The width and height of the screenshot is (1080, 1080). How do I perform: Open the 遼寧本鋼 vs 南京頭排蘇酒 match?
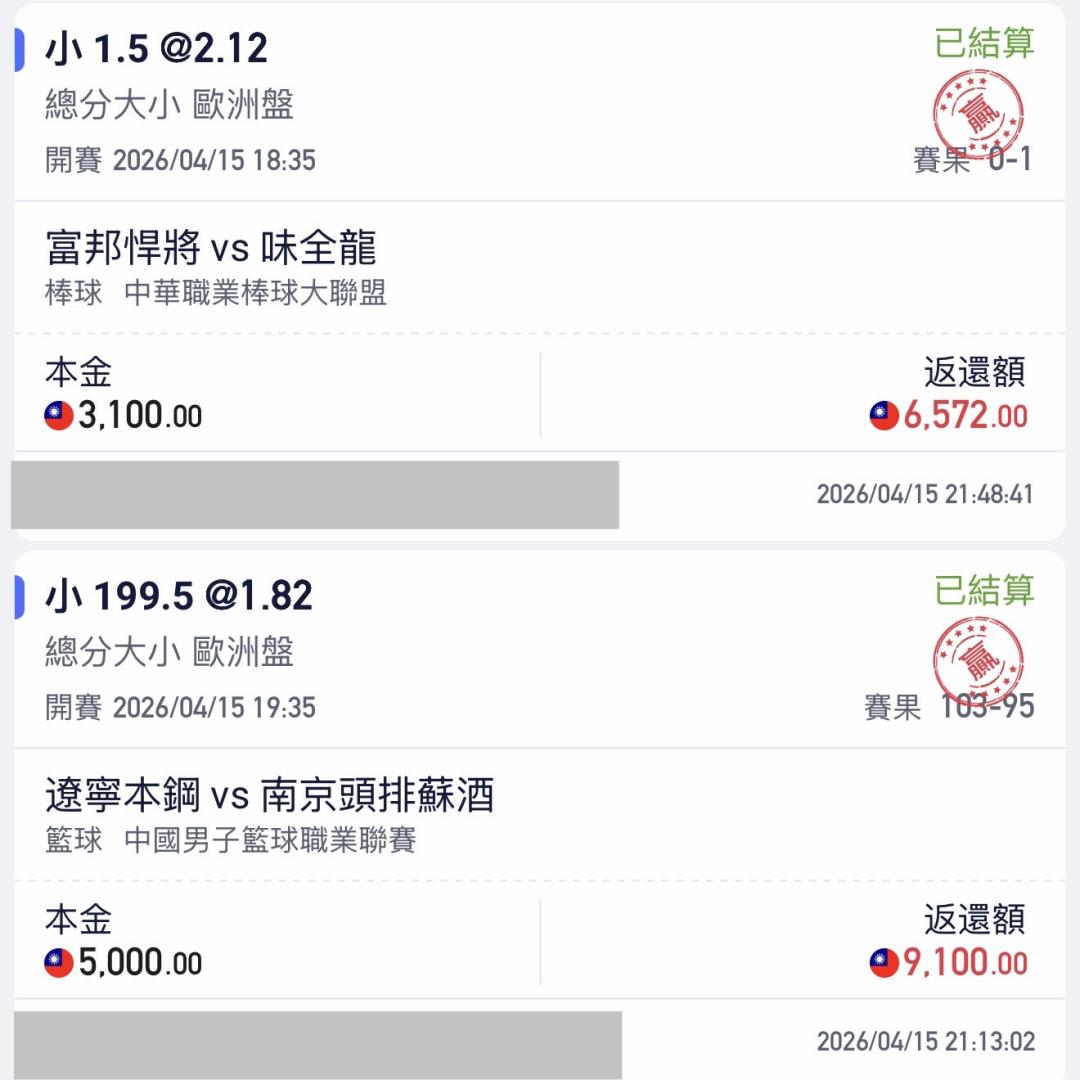point(270,796)
